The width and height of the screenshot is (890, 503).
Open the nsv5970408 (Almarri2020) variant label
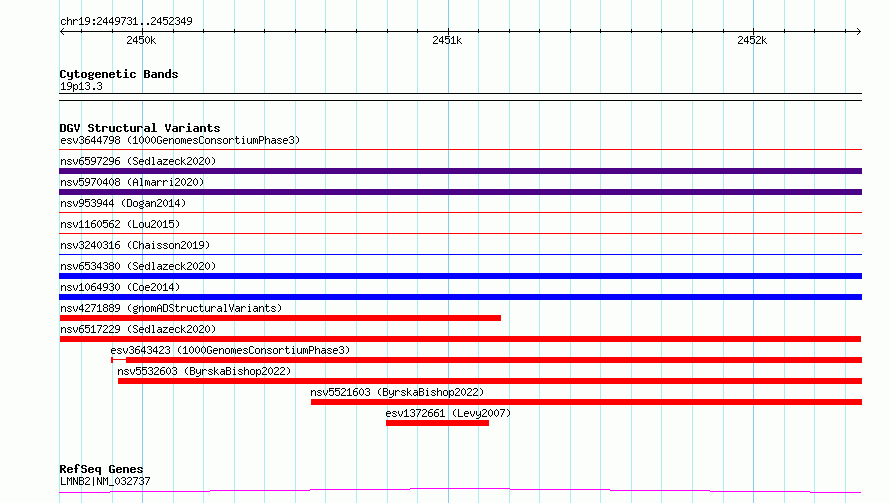132,182
